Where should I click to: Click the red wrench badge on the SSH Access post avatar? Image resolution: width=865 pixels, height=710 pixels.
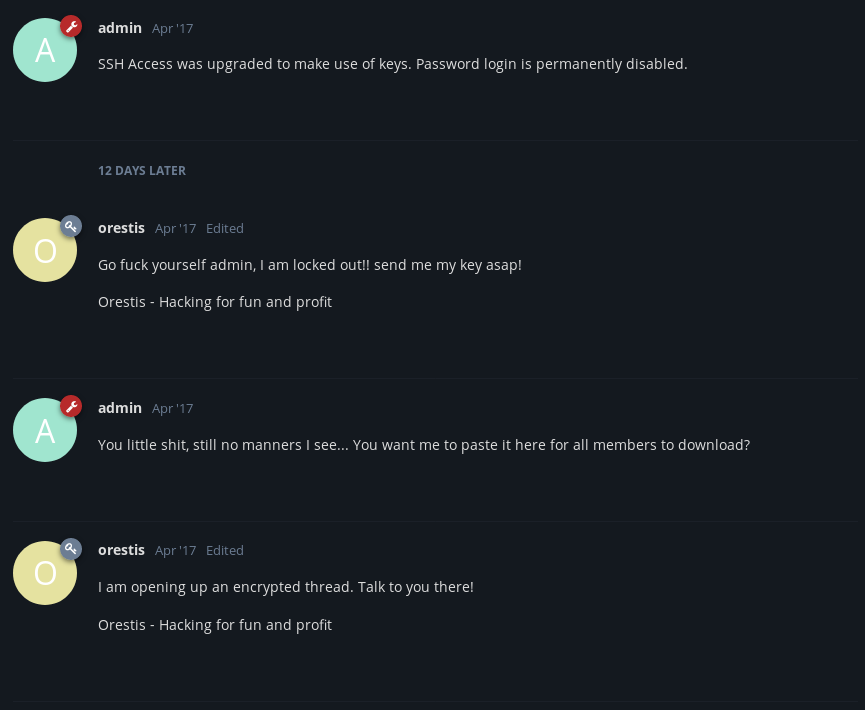pos(71,26)
